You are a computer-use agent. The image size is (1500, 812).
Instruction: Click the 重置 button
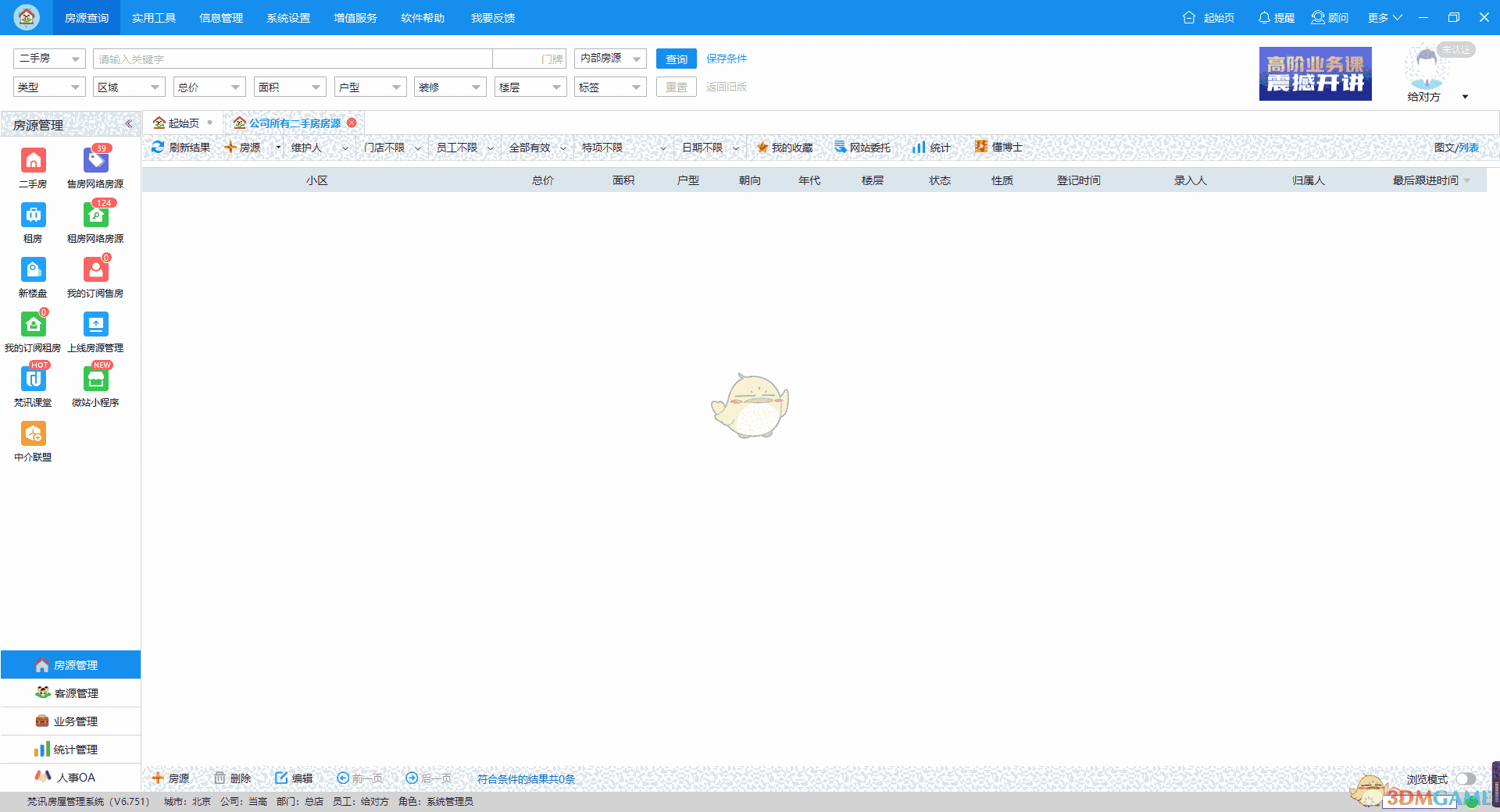point(676,87)
